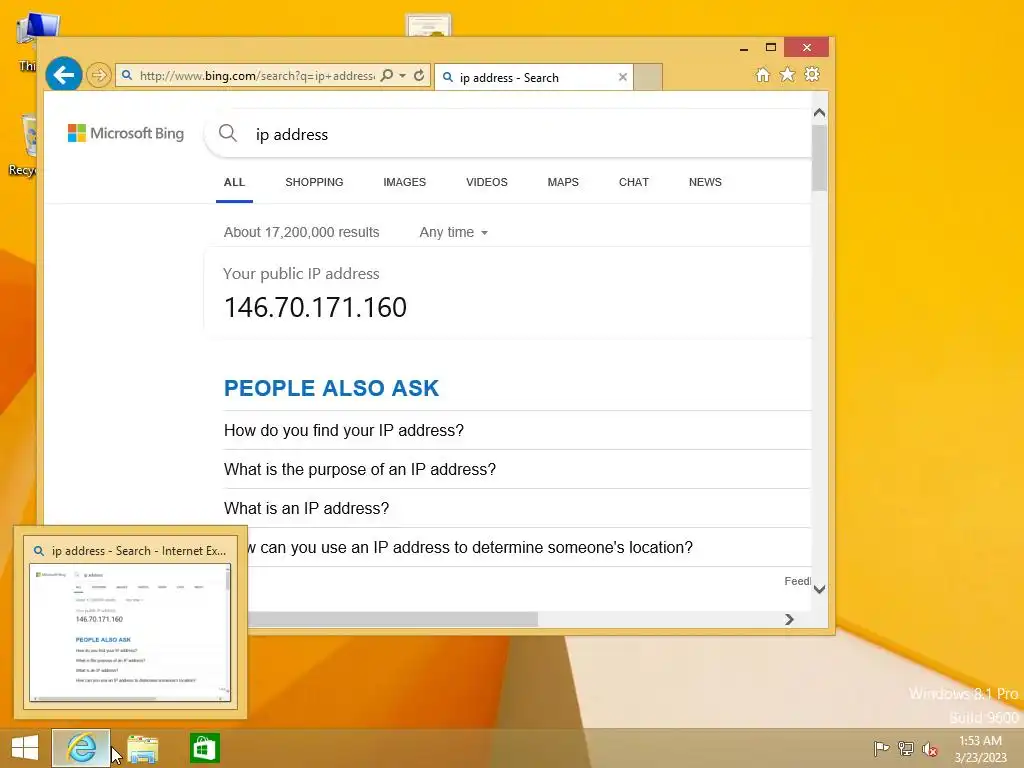
Task: Open the Windows Start button
Action: click(25, 748)
